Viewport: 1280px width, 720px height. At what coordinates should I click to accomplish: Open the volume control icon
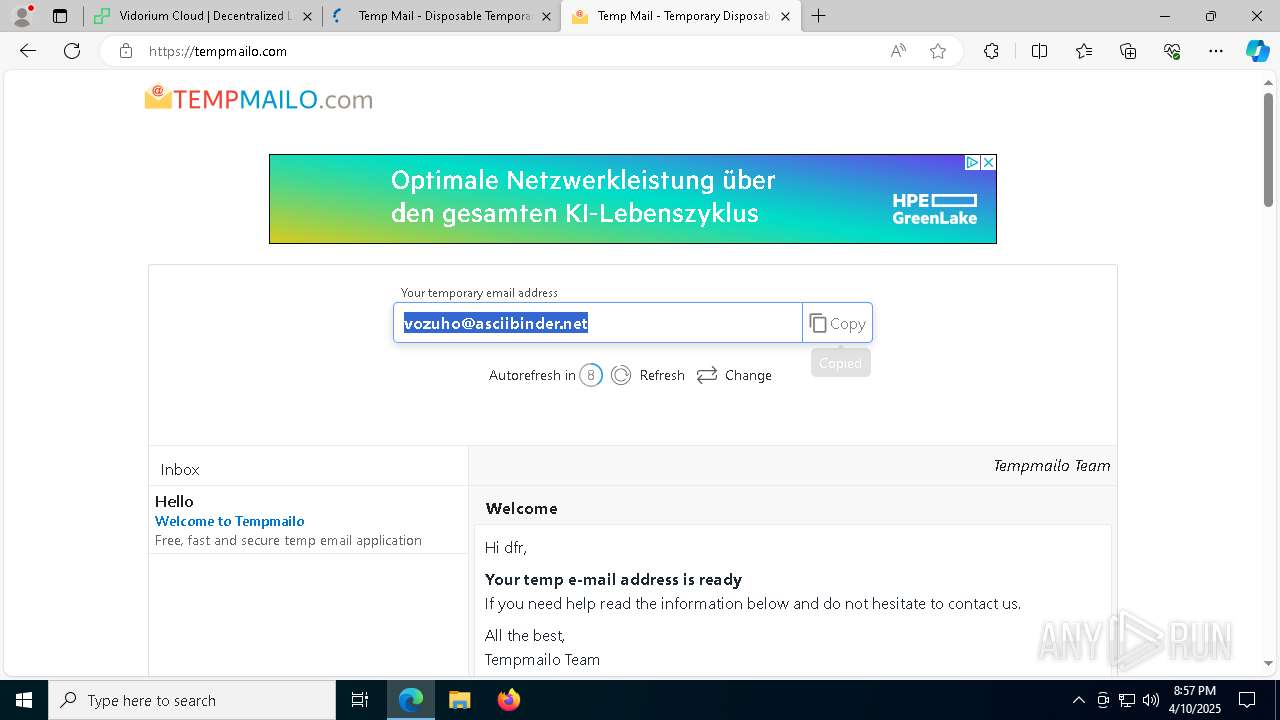pos(1151,700)
